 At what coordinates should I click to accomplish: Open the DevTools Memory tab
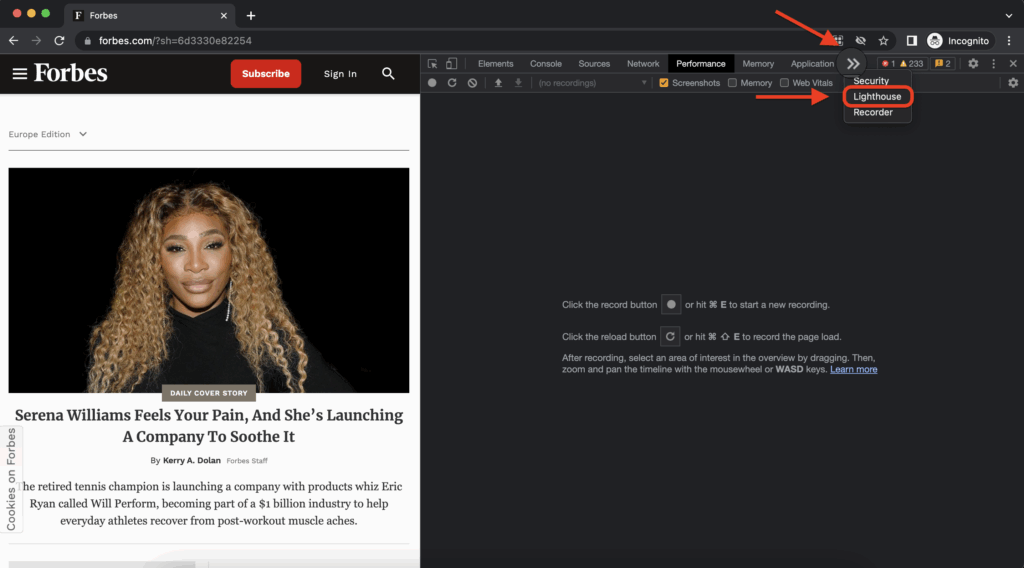pyautogui.click(x=758, y=64)
